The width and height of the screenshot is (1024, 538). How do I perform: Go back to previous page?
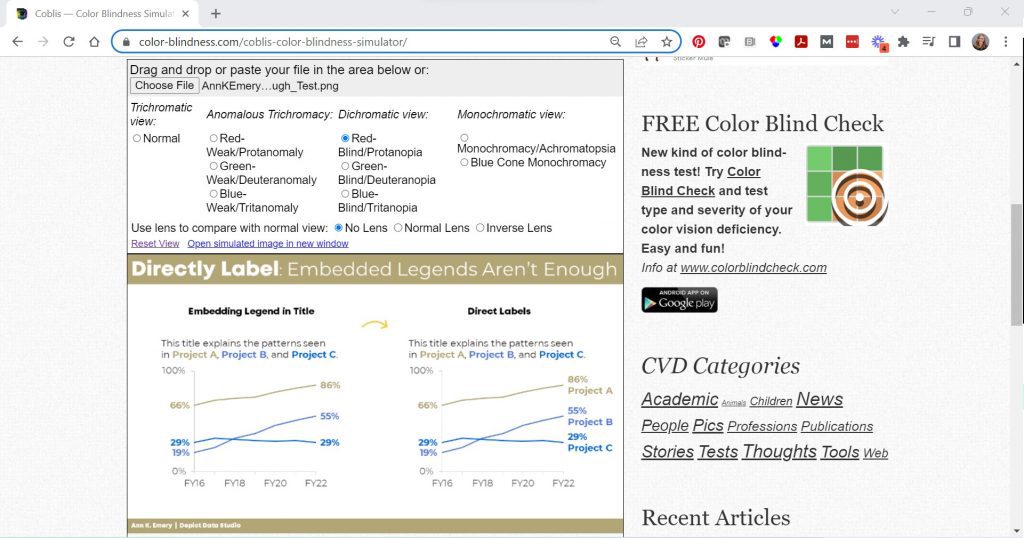point(18,42)
